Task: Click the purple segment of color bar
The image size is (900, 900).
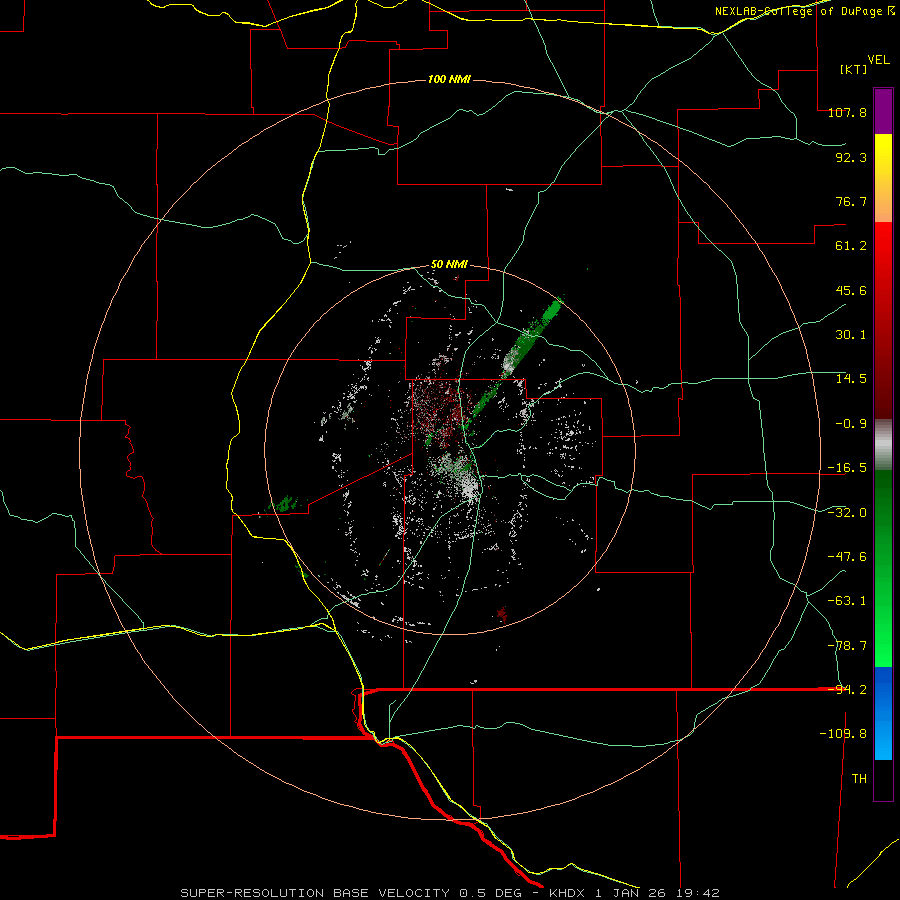Action: coord(883,111)
